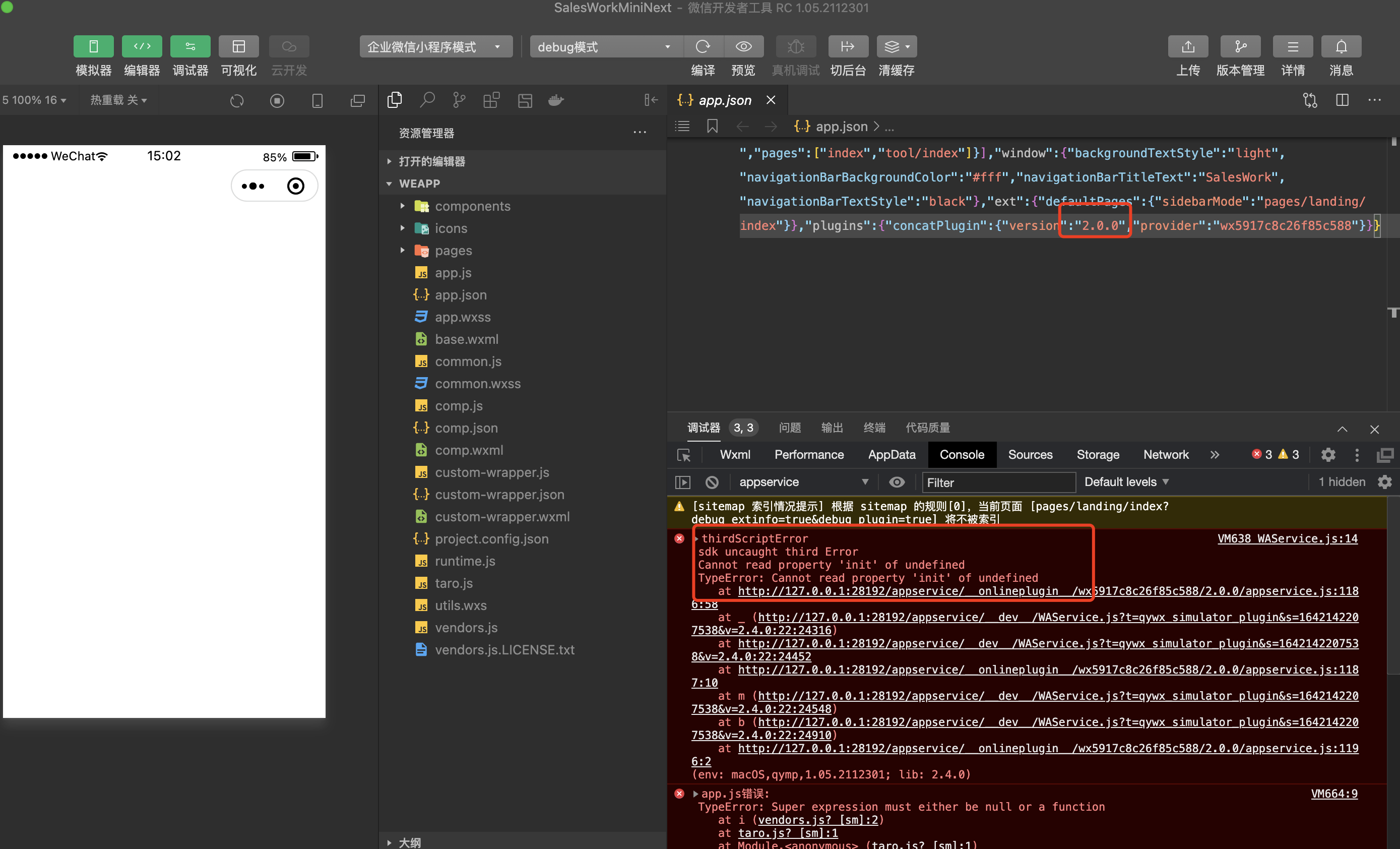Open project.config.json in file tree
Viewport: 1400px width, 849px height.
[x=491, y=539]
